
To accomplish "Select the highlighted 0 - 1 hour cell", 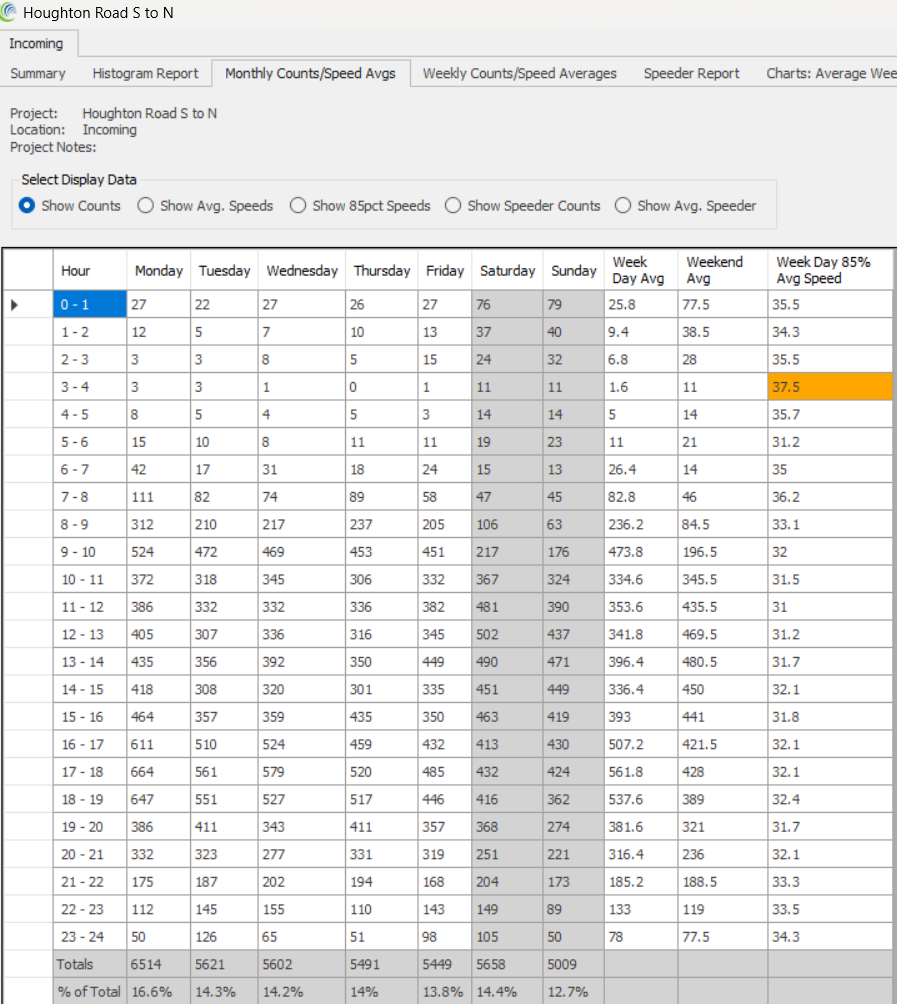I will (x=89, y=304).
